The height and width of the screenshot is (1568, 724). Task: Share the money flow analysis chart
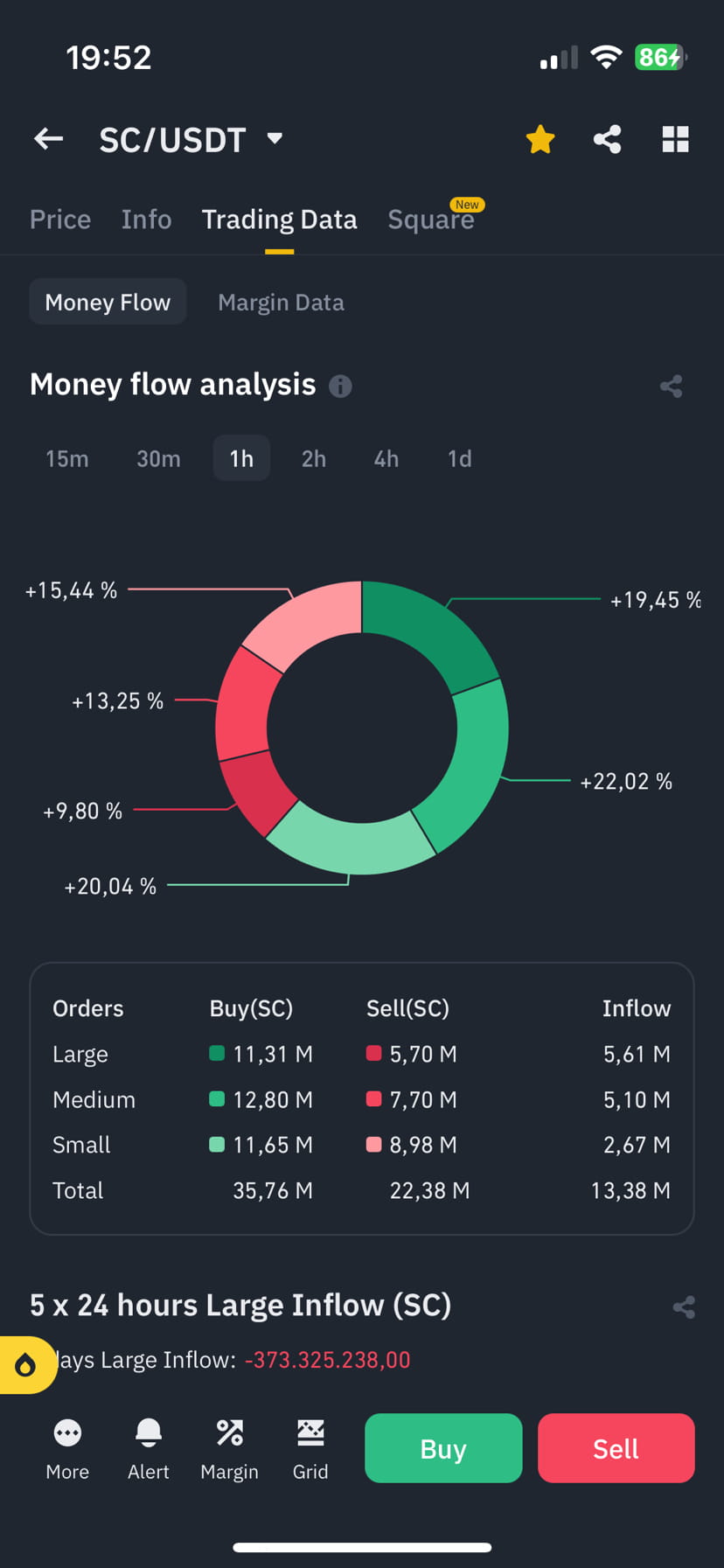tap(672, 387)
